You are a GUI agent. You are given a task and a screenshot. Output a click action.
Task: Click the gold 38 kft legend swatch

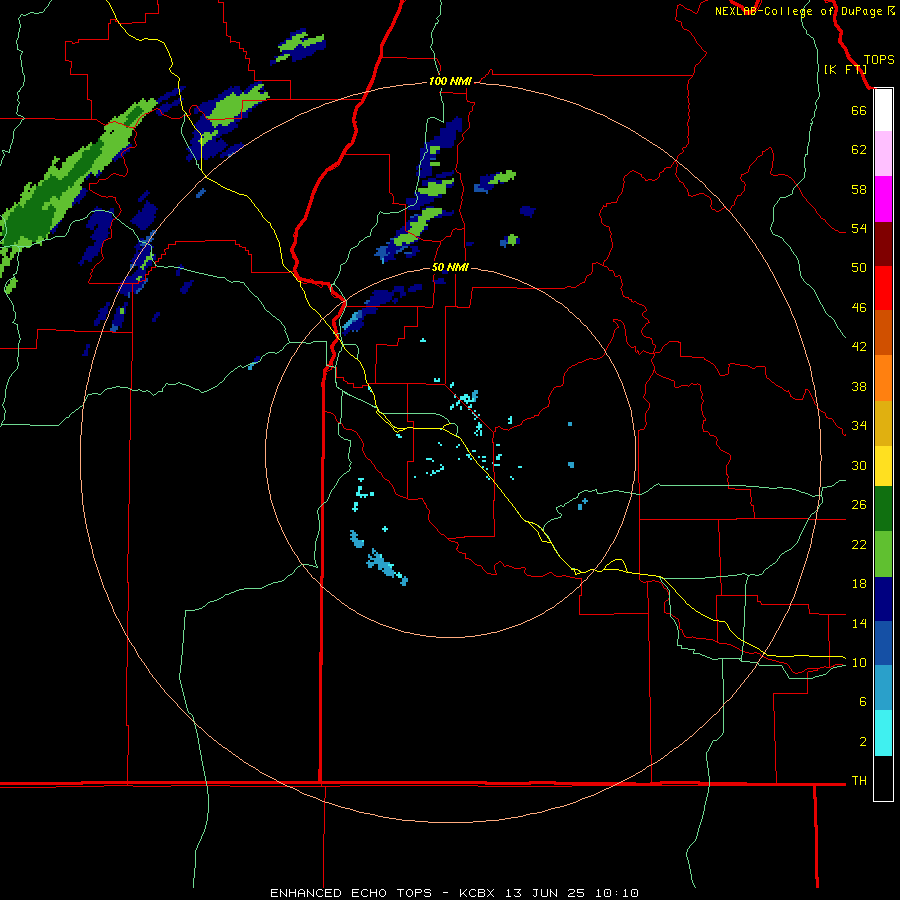[x=883, y=423]
